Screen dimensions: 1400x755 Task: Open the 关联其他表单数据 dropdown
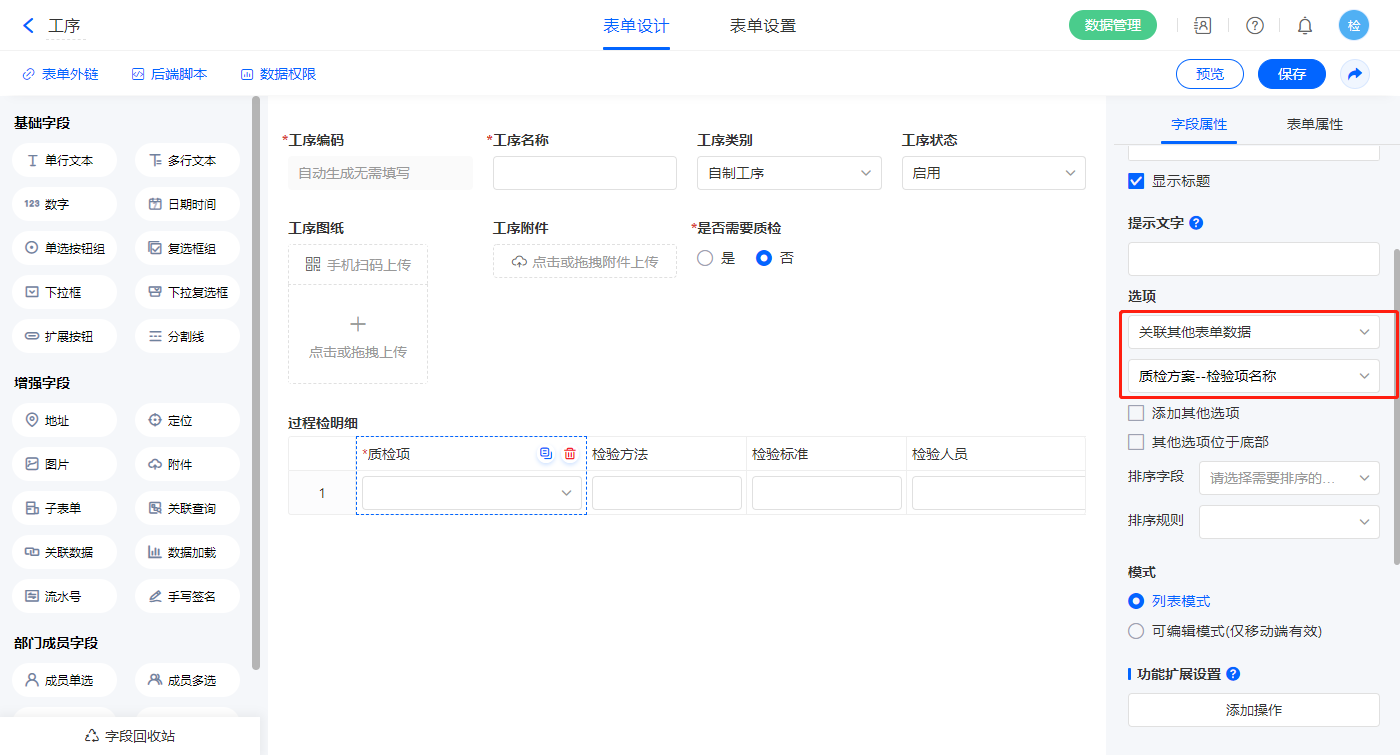(1253, 332)
